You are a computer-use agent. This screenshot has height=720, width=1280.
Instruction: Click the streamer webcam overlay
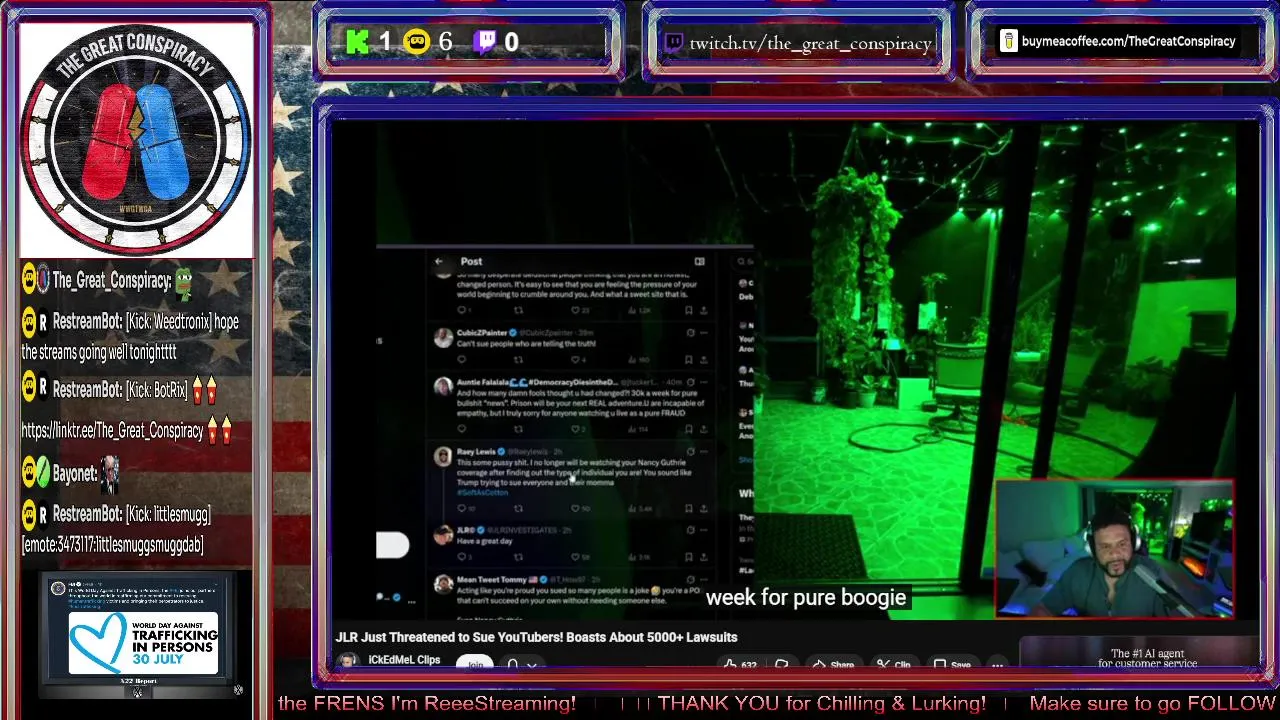[x=1114, y=549]
